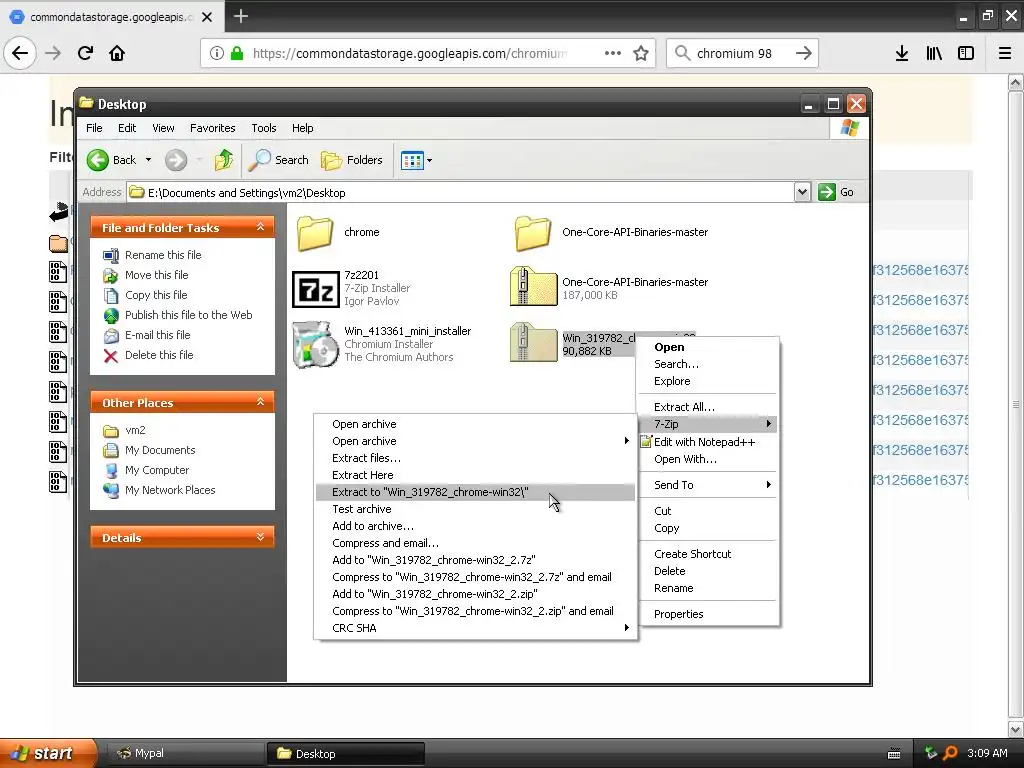Click the browser URL address field
The image size is (1024, 768).
coord(409,54)
